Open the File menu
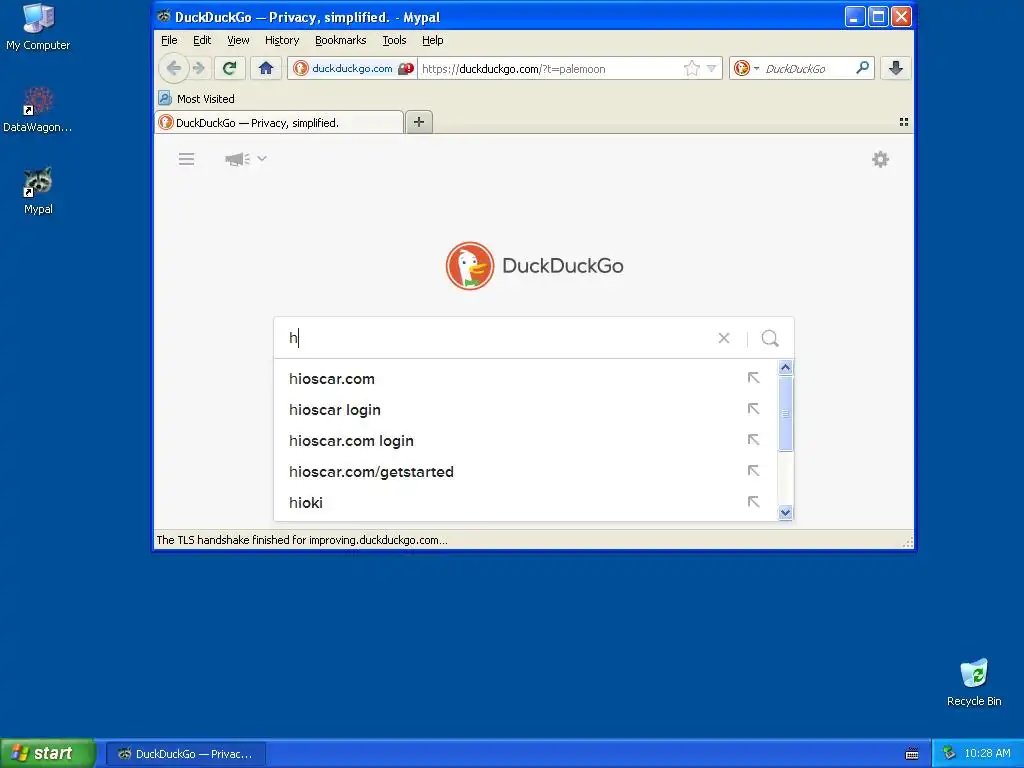Viewport: 1024px width, 768px height. (169, 40)
